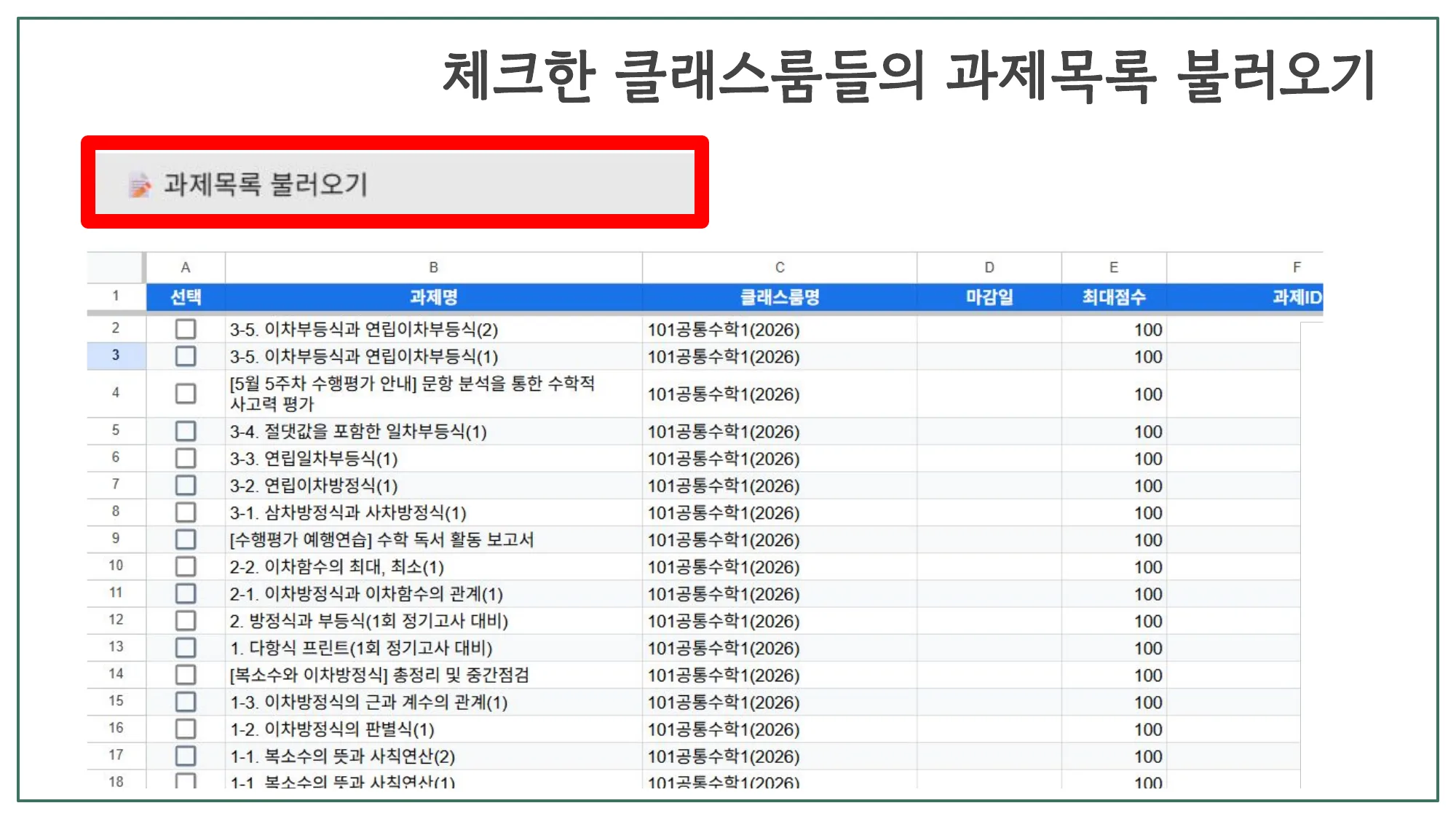Click the 클래스룸명 header cell

point(780,297)
